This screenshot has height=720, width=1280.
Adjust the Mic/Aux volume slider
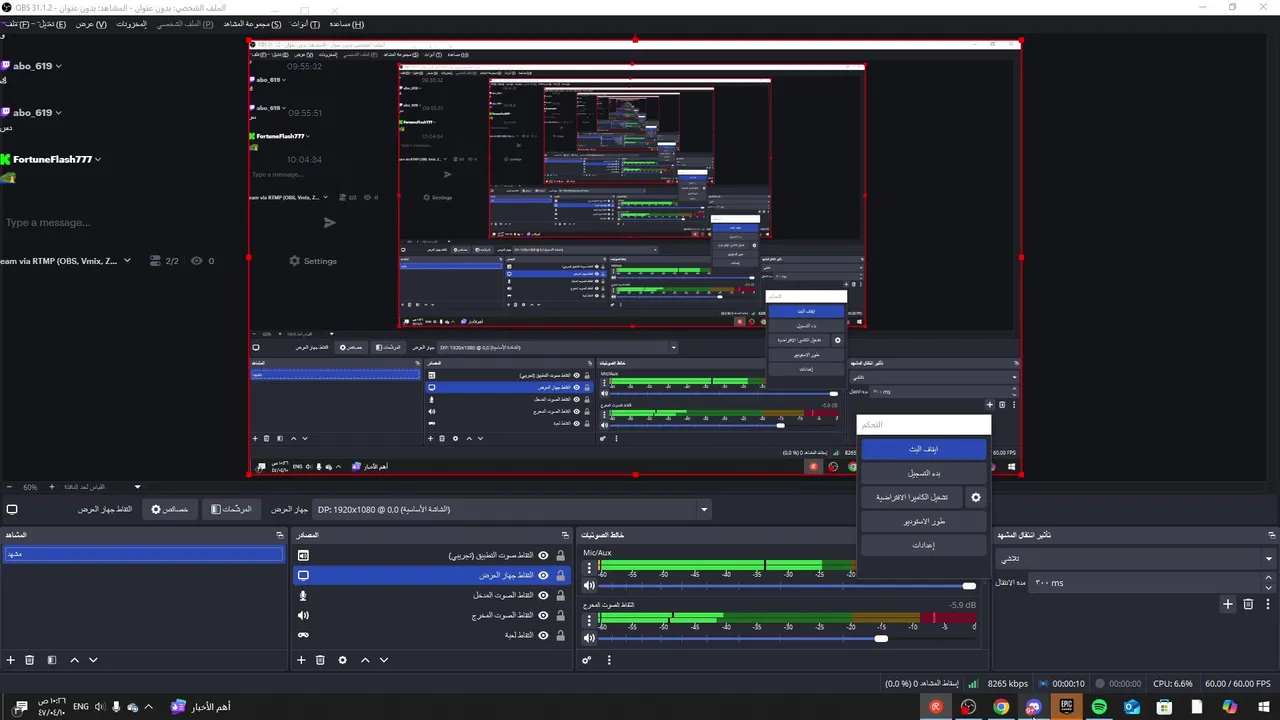point(787,586)
